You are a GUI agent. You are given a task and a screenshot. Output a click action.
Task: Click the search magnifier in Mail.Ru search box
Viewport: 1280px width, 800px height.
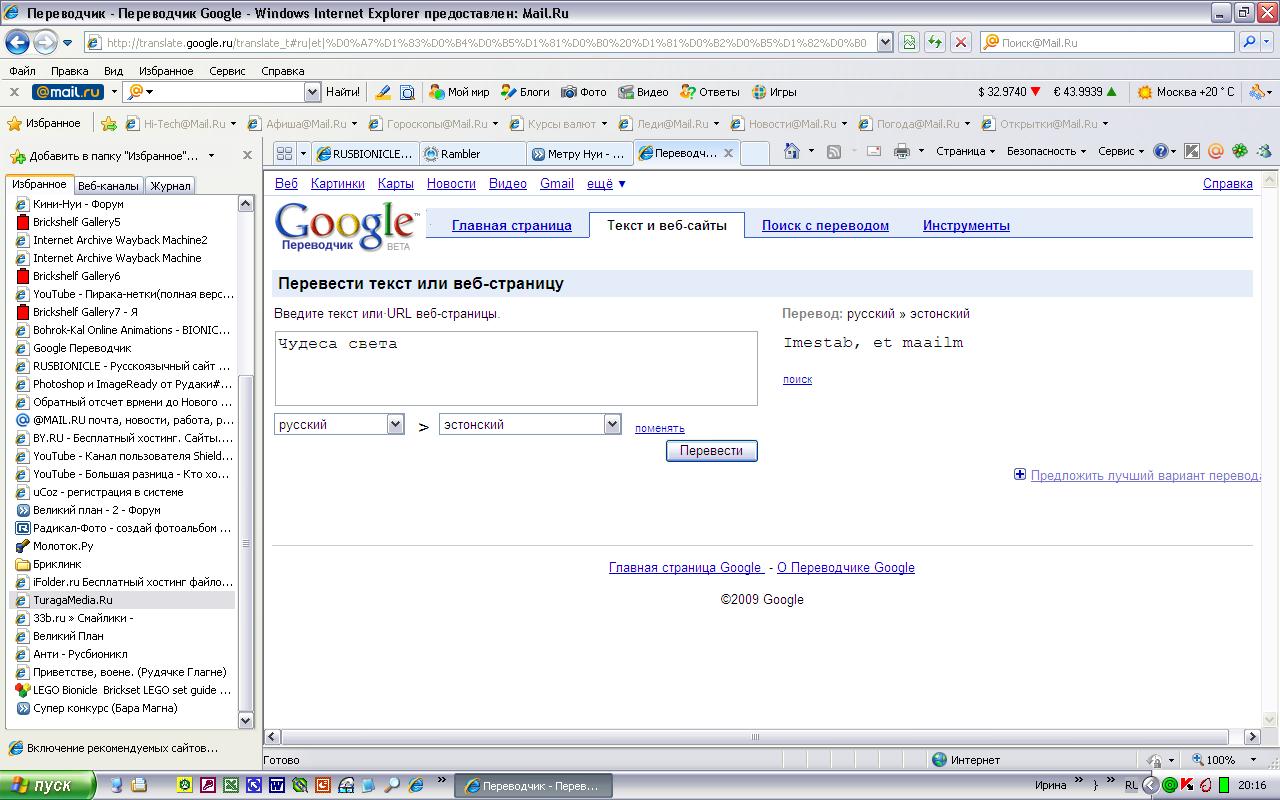point(1249,42)
